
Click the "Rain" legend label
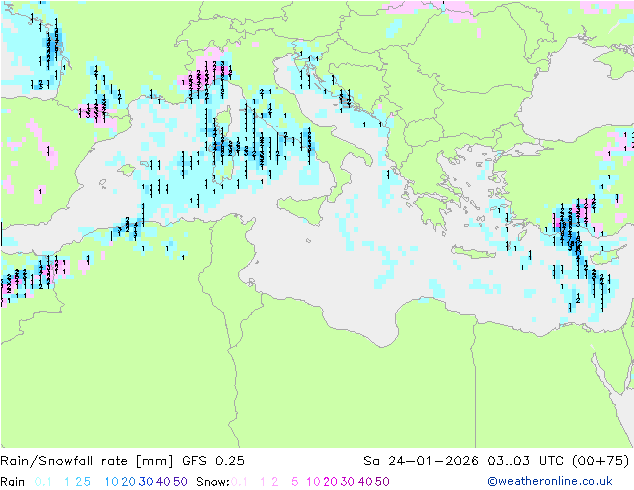(13, 482)
